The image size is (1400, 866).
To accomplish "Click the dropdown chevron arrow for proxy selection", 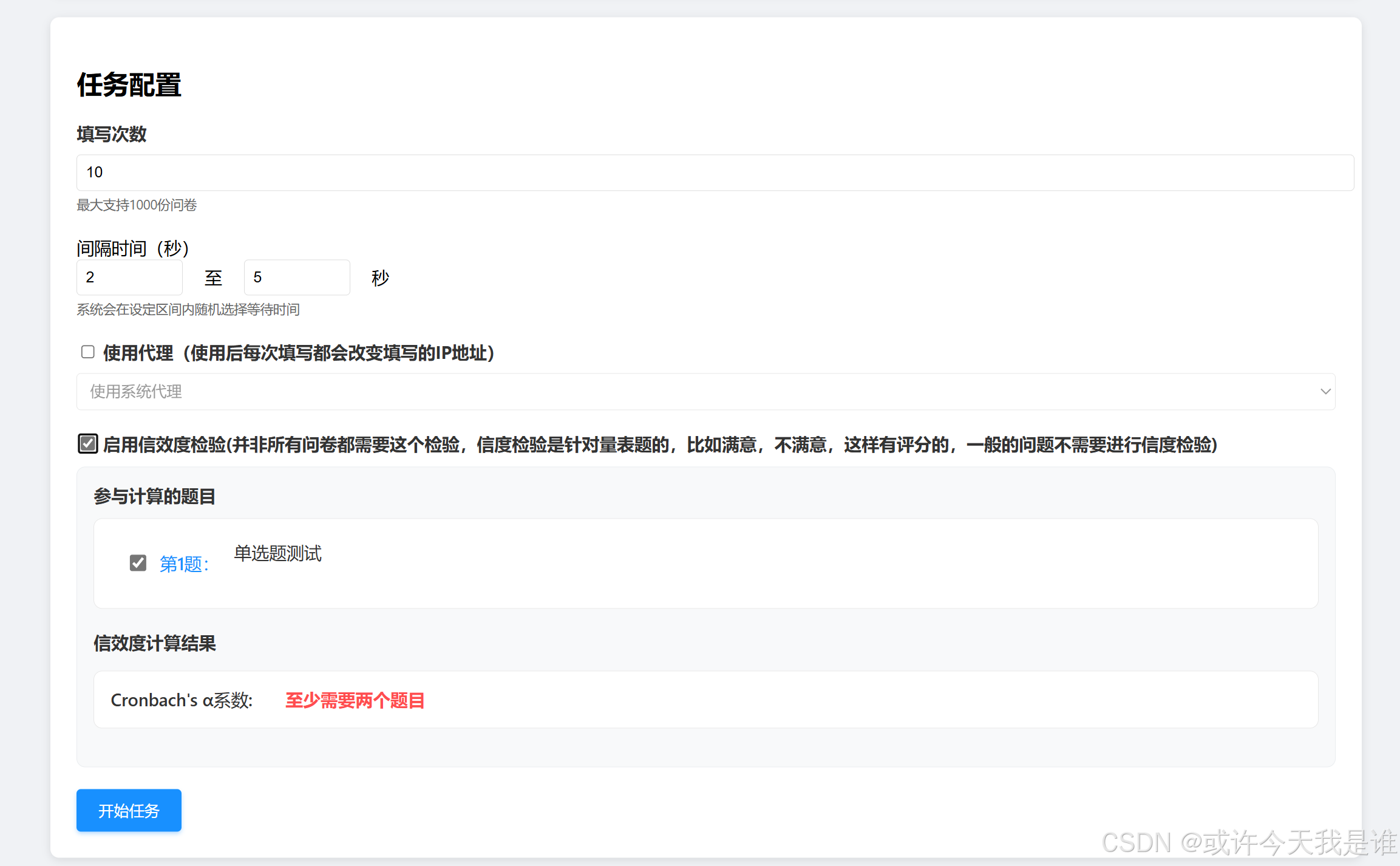I will [1325, 392].
